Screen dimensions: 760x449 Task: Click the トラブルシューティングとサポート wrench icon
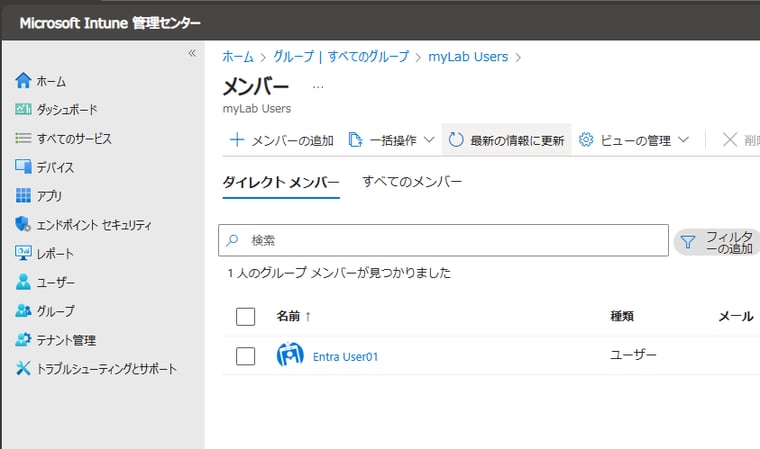(23, 368)
